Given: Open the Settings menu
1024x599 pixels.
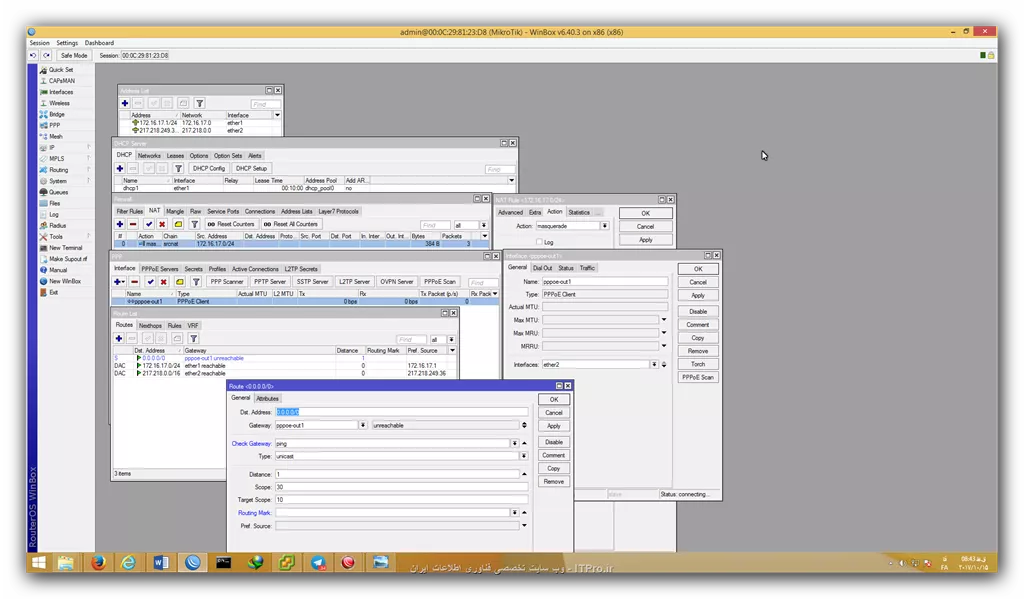Looking at the screenshot, I should [67, 43].
